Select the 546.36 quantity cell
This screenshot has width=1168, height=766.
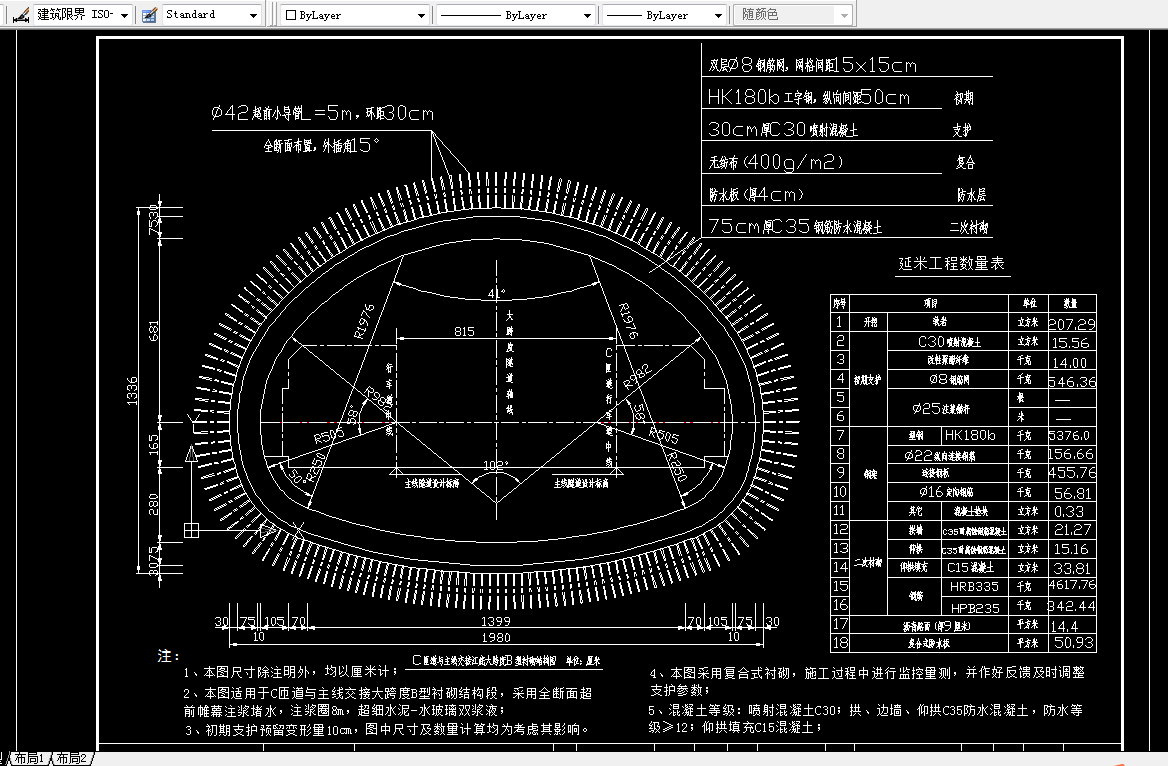tap(1072, 381)
